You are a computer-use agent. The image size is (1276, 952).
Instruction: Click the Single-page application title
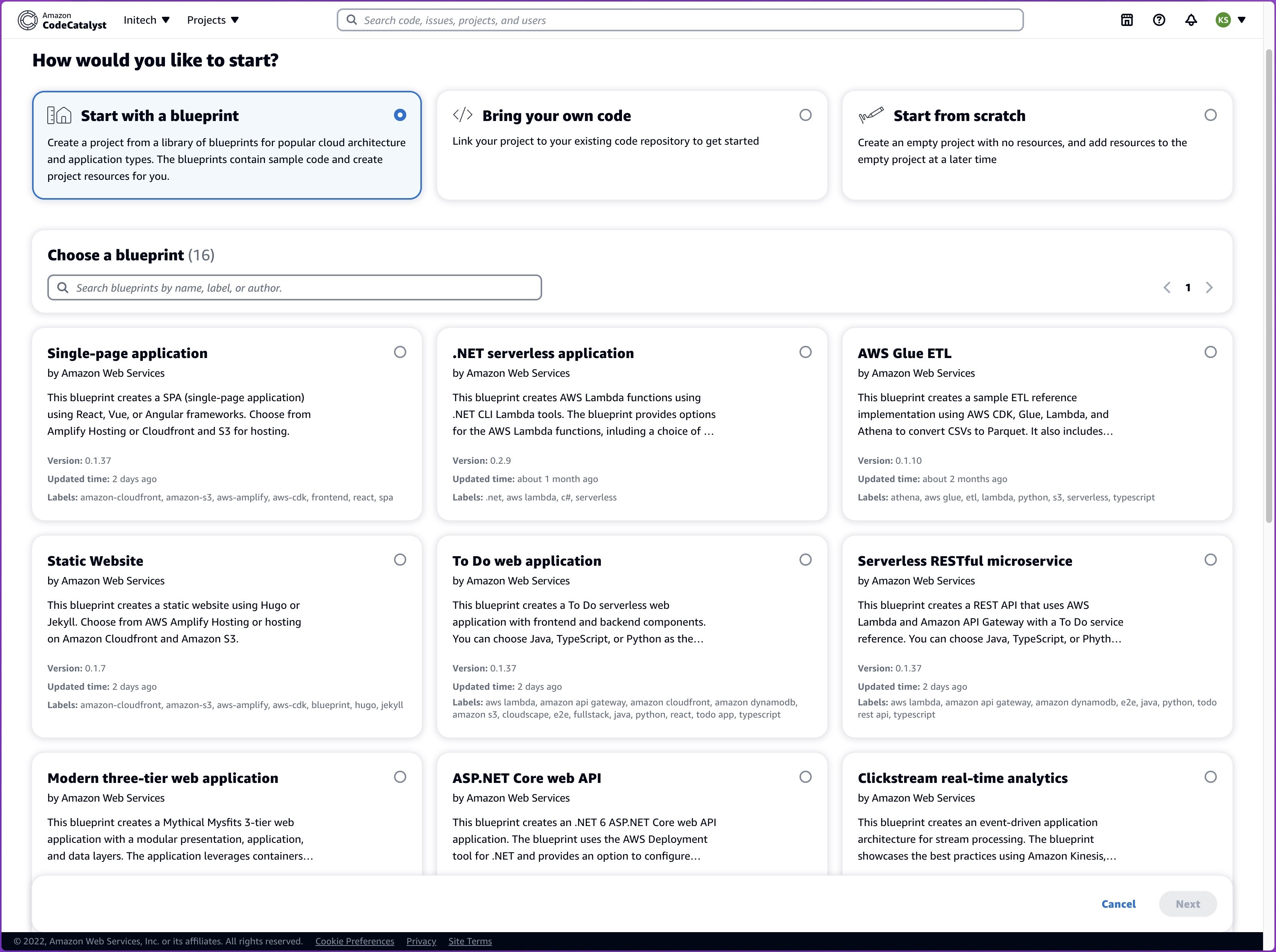point(128,353)
